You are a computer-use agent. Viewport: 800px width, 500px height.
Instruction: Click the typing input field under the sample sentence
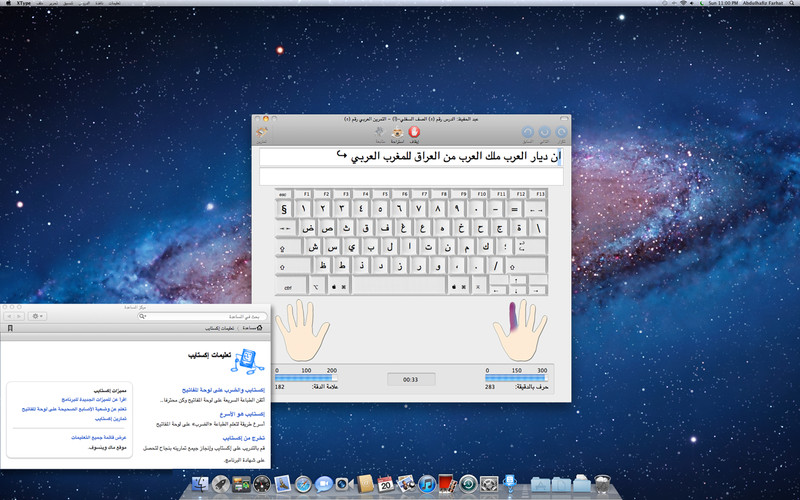[411, 177]
